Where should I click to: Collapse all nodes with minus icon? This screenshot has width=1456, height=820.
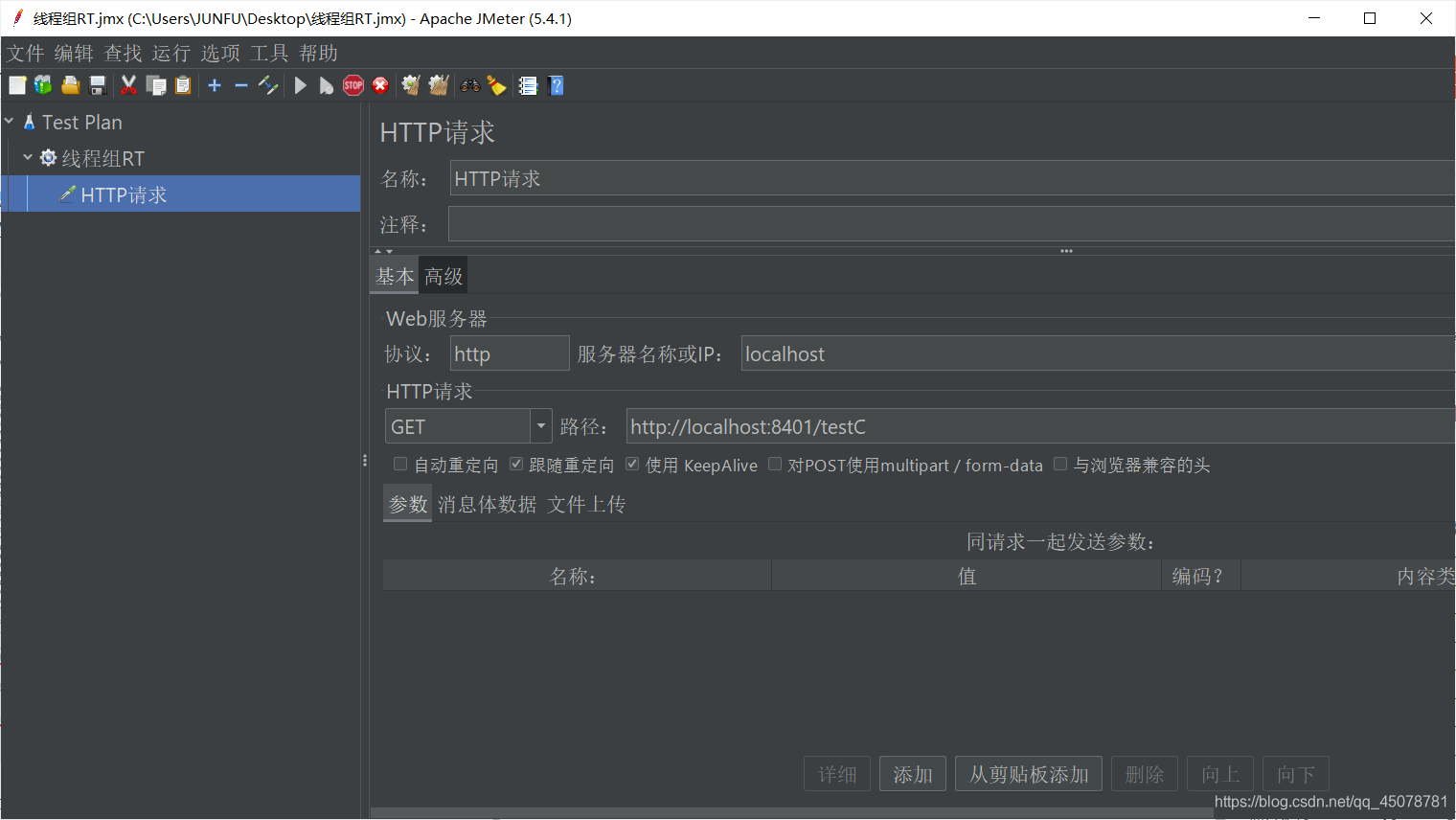(241, 85)
